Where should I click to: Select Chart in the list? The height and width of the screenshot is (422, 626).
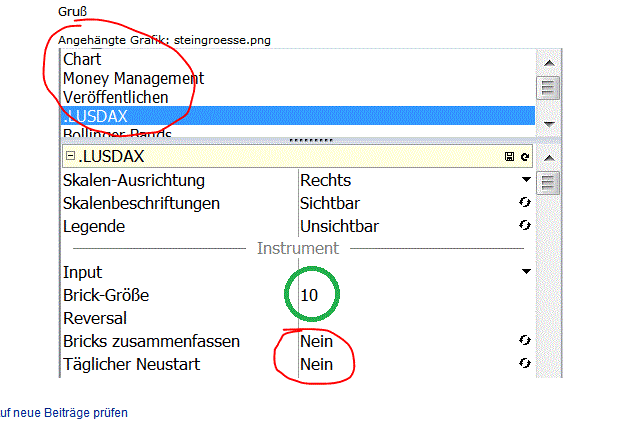[82, 59]
